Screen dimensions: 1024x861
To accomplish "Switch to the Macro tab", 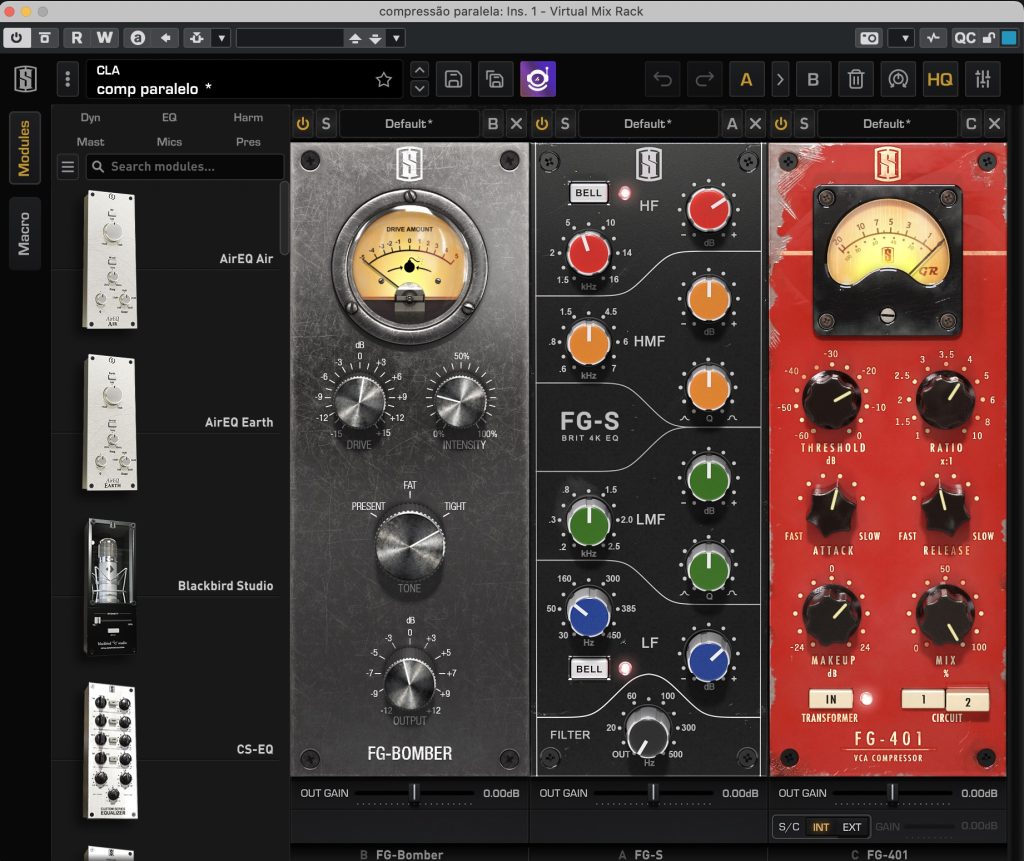I will pos(25,233).
